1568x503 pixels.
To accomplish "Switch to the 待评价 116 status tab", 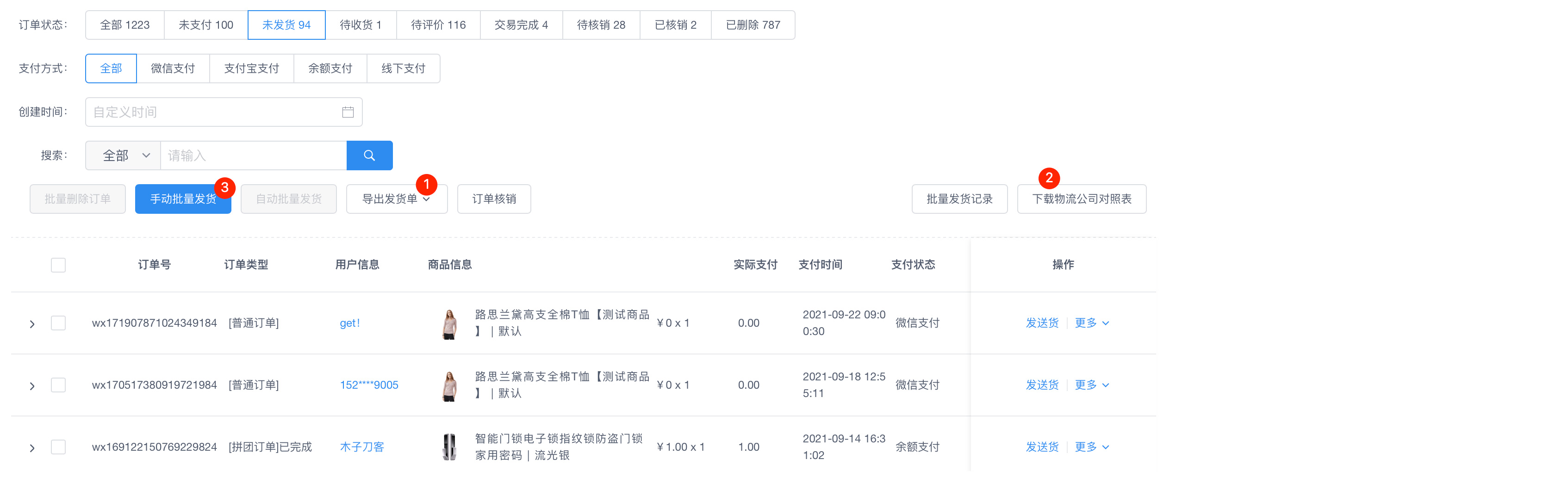I will (x=438, y=25).
